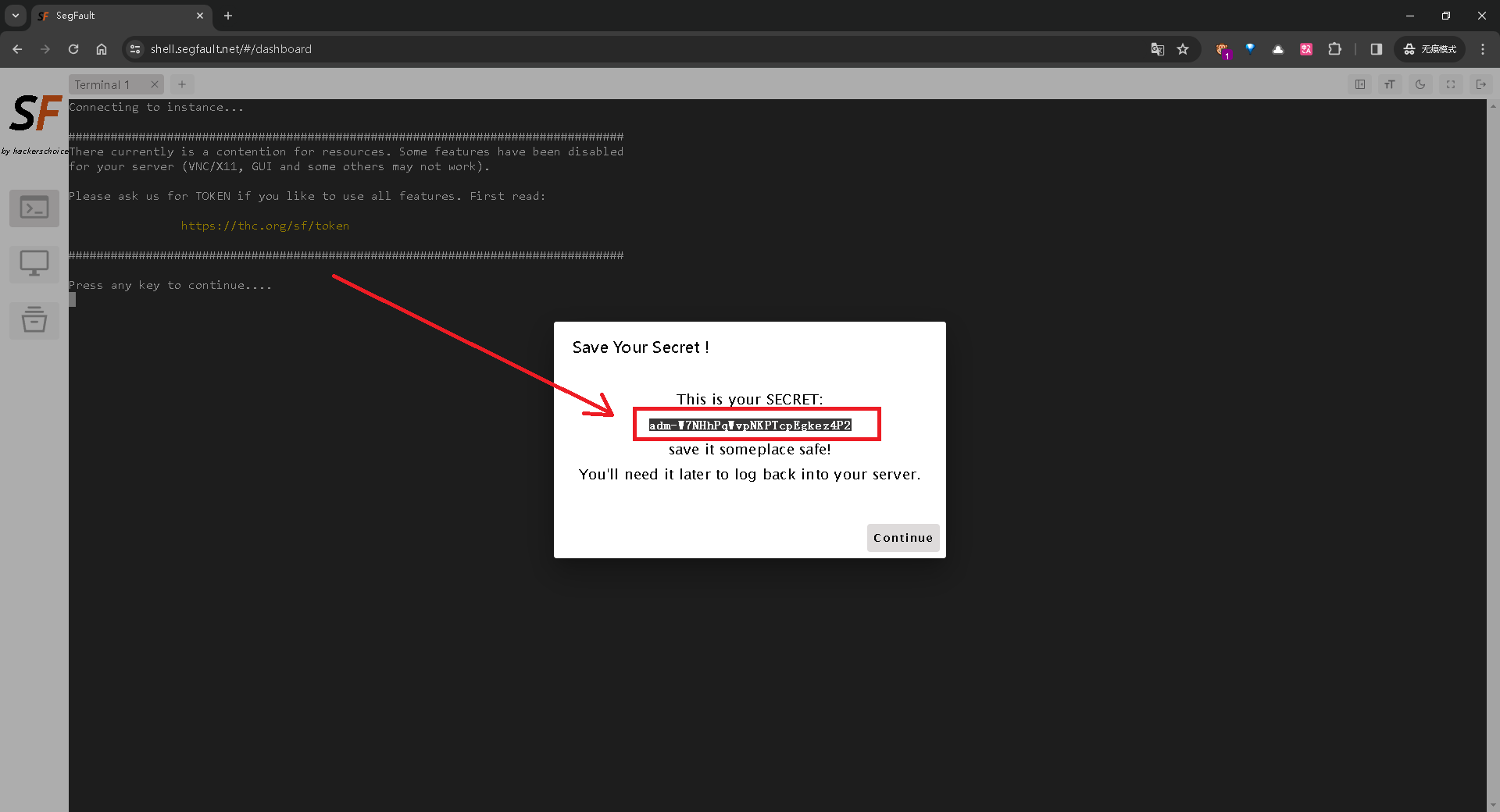The image size is (1500, 812).
Task: Open the blue diamond extension icon
Action: pyautogui.click(x=1250, y=48)
